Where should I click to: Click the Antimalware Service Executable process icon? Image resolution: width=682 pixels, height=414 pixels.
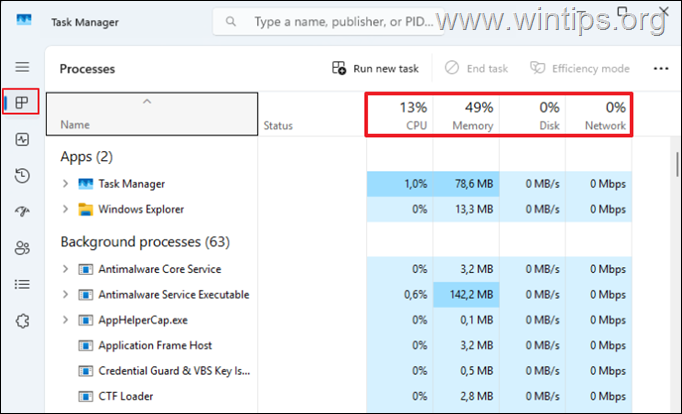(x=86, y=295)
